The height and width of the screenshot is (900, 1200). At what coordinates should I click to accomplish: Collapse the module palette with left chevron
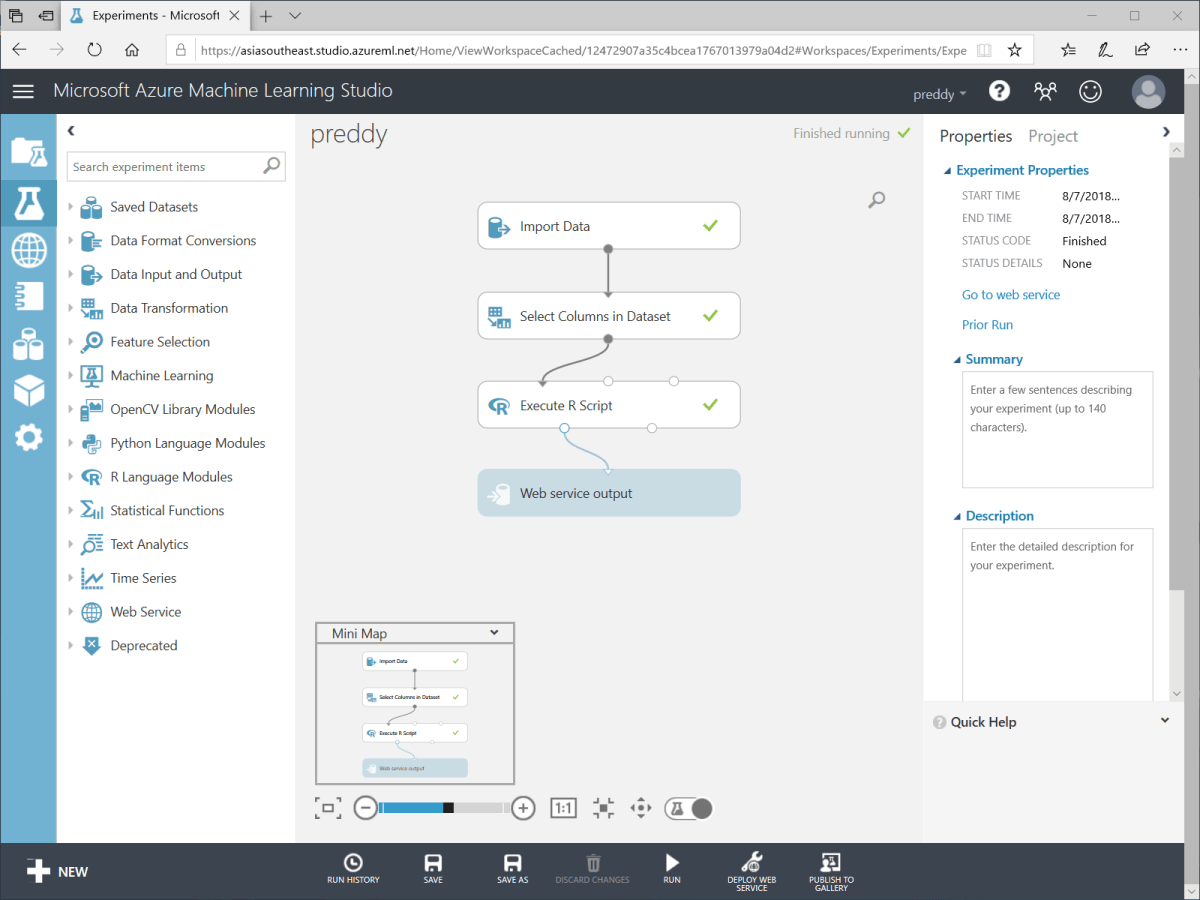pos(71,131)
